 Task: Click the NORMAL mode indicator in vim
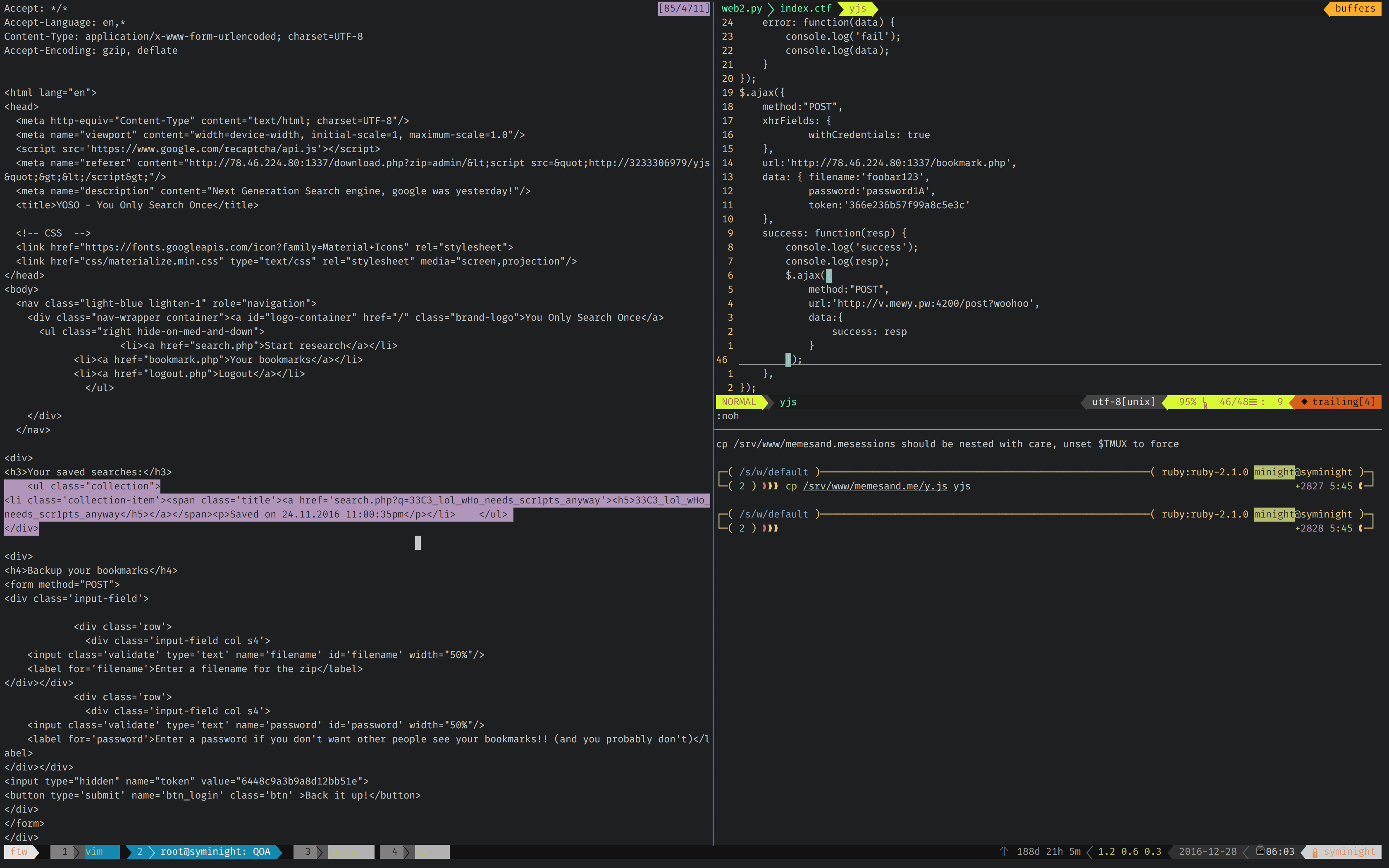coord(739,402)
